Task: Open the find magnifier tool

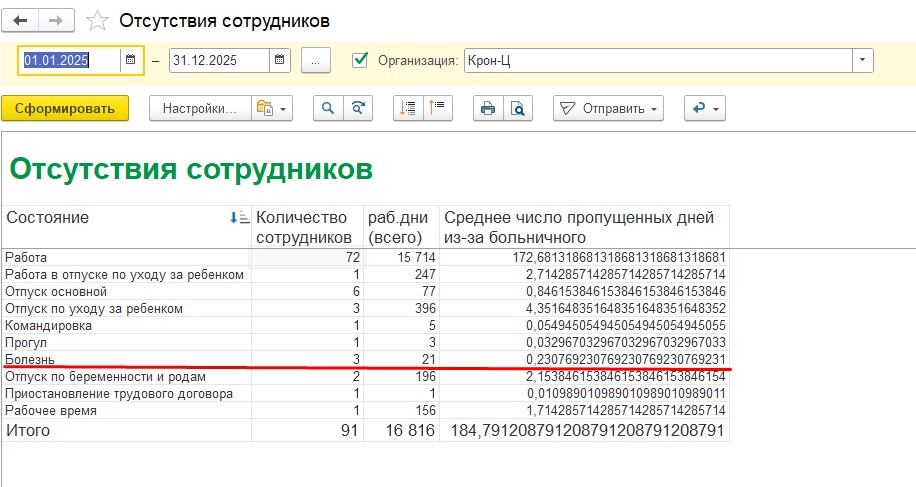Action: coord(328,109)
